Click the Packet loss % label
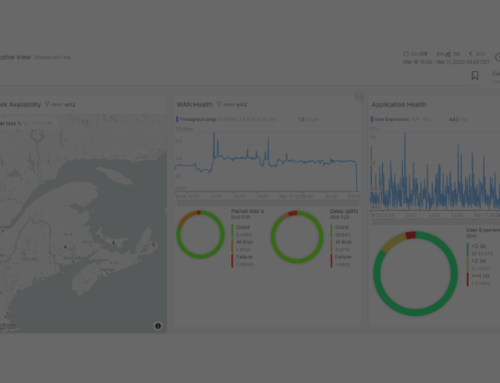 pos(248,211)
